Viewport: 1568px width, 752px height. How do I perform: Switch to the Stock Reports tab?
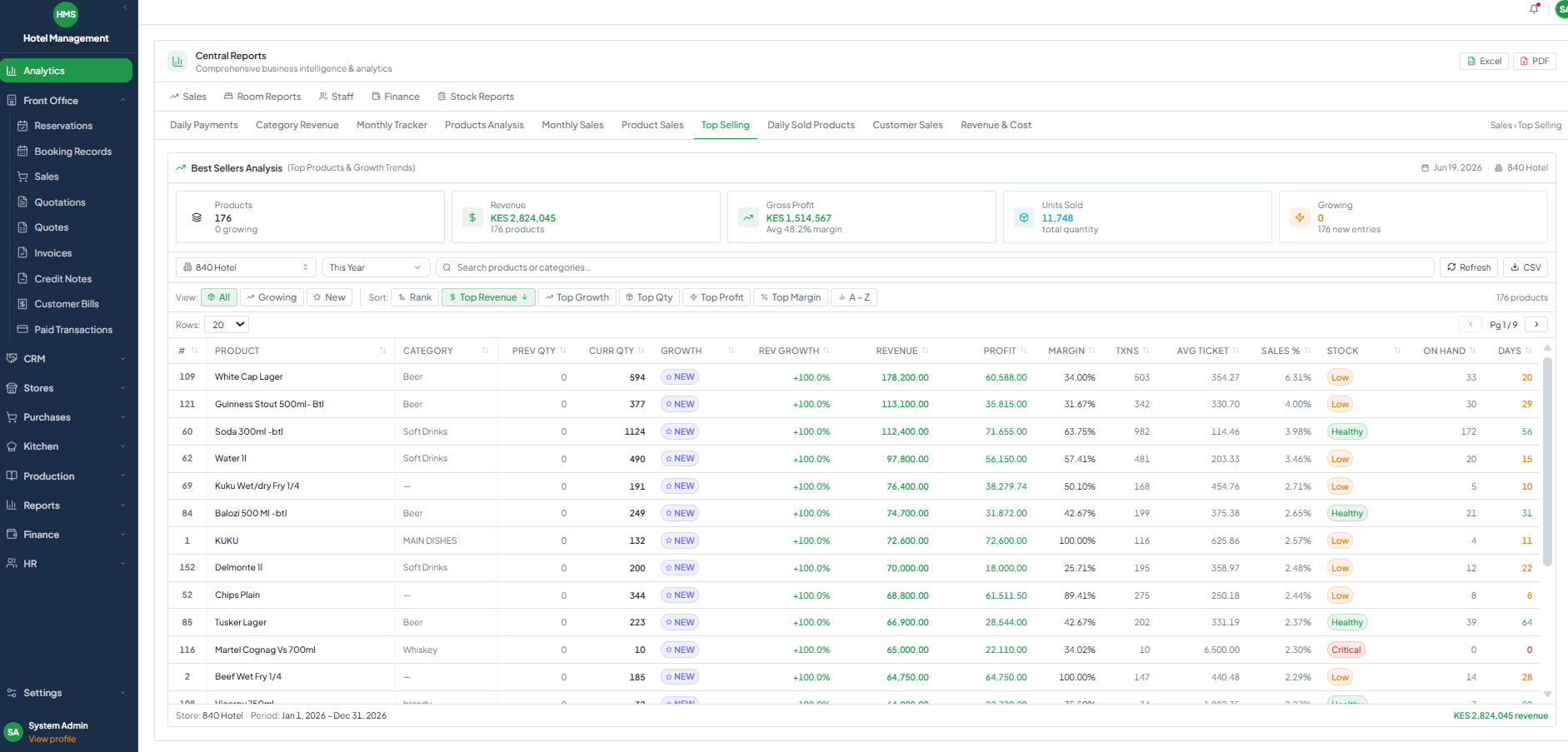(476, 97)
